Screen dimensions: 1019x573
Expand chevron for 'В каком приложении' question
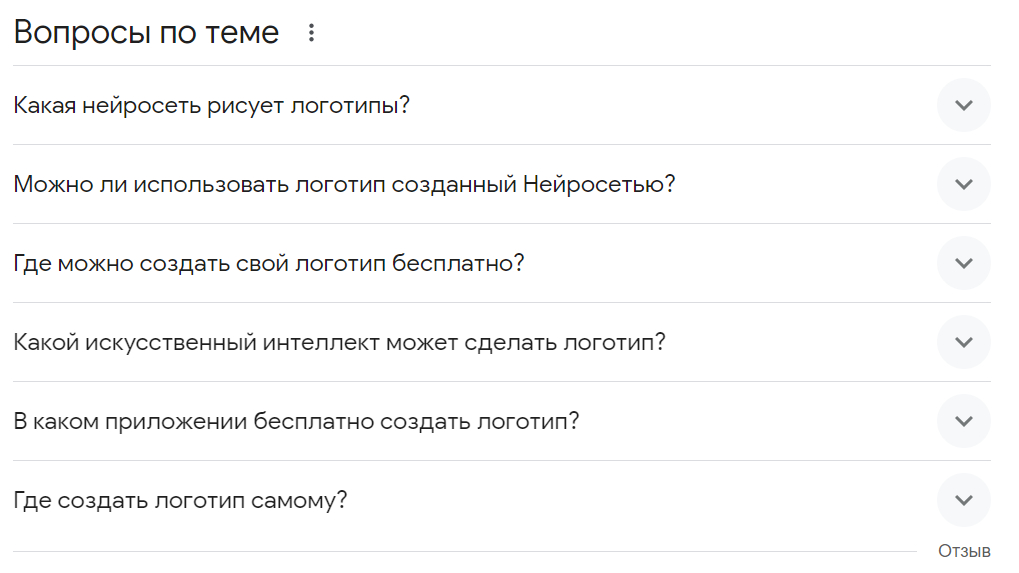[x=964, y=421]
